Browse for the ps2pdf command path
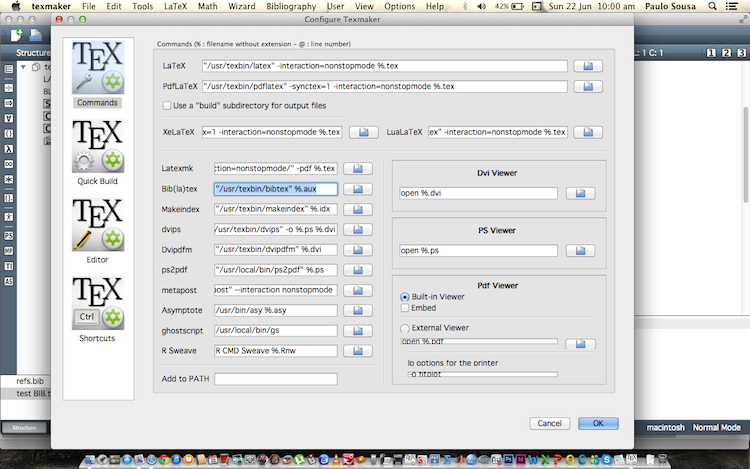750x469 pixels. pos(358,270)
